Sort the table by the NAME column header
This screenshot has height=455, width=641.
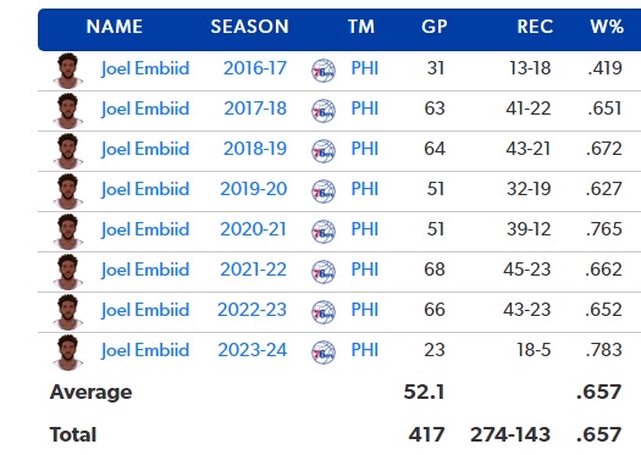point(114,27)
